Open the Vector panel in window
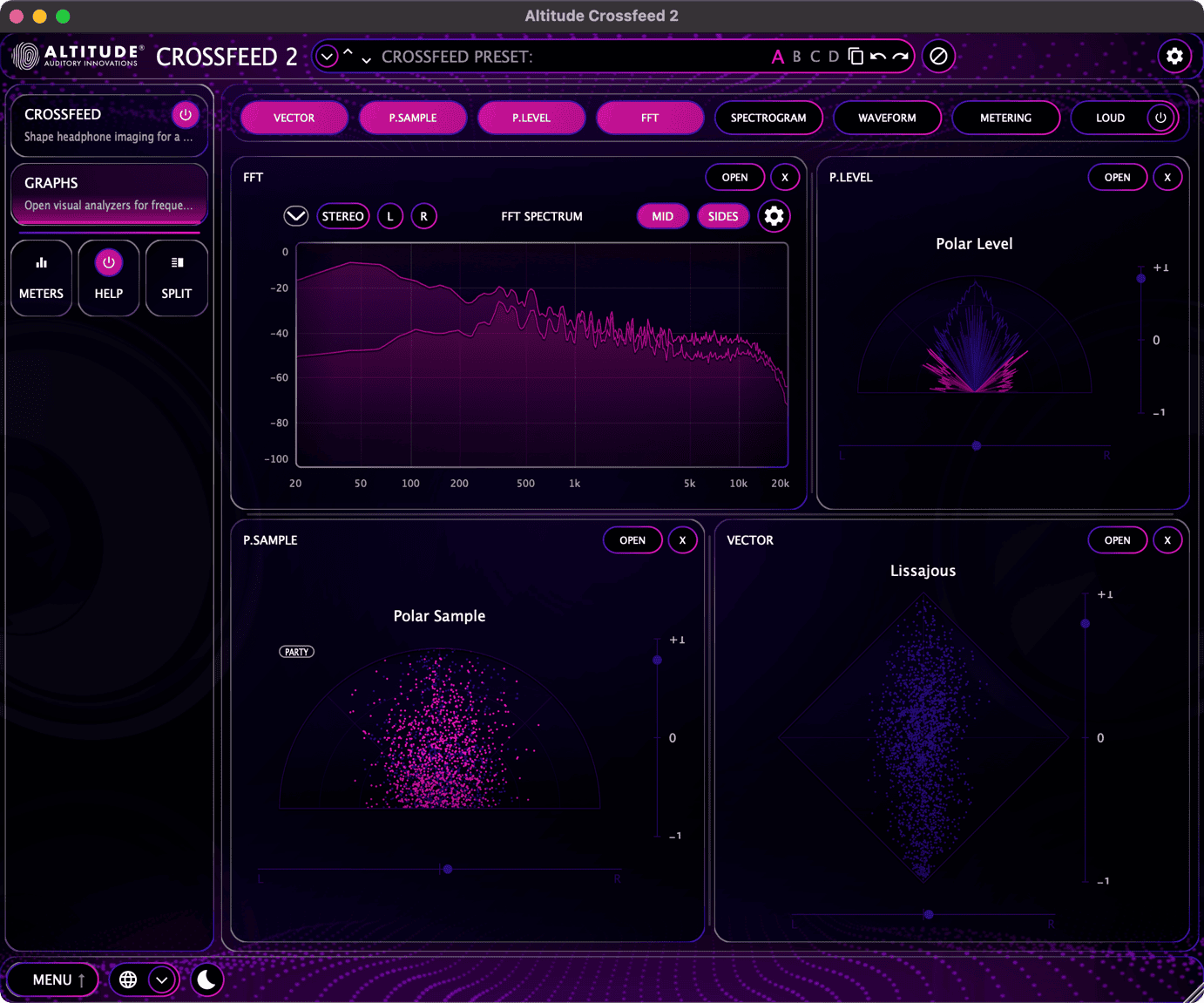This screenshot has height=1003, width=1204. tap(1118, 540)
